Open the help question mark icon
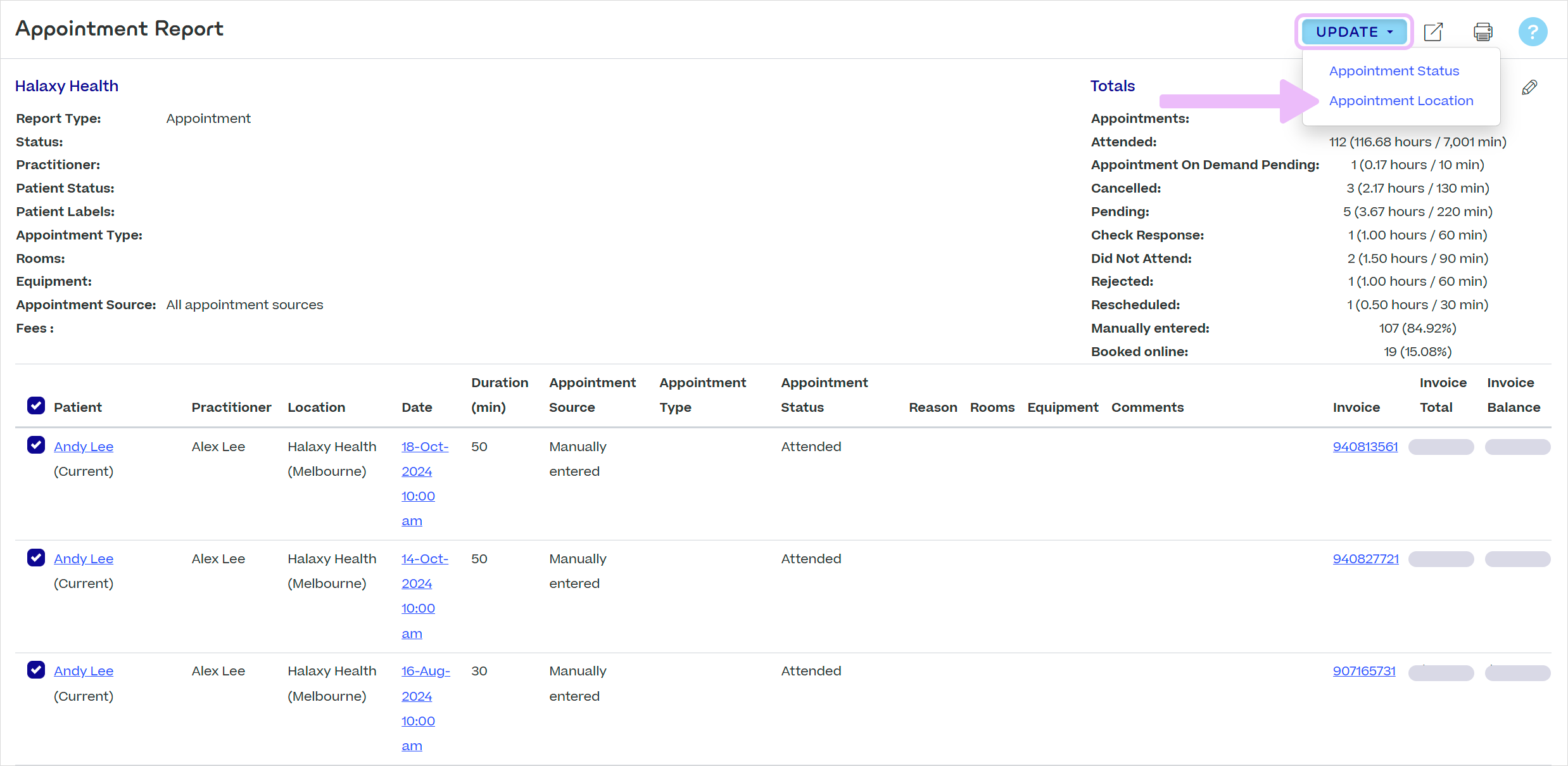Image resolution: width=1568 pixels, height=766 pixels. pyautogui.click(x=1533, y=31)
